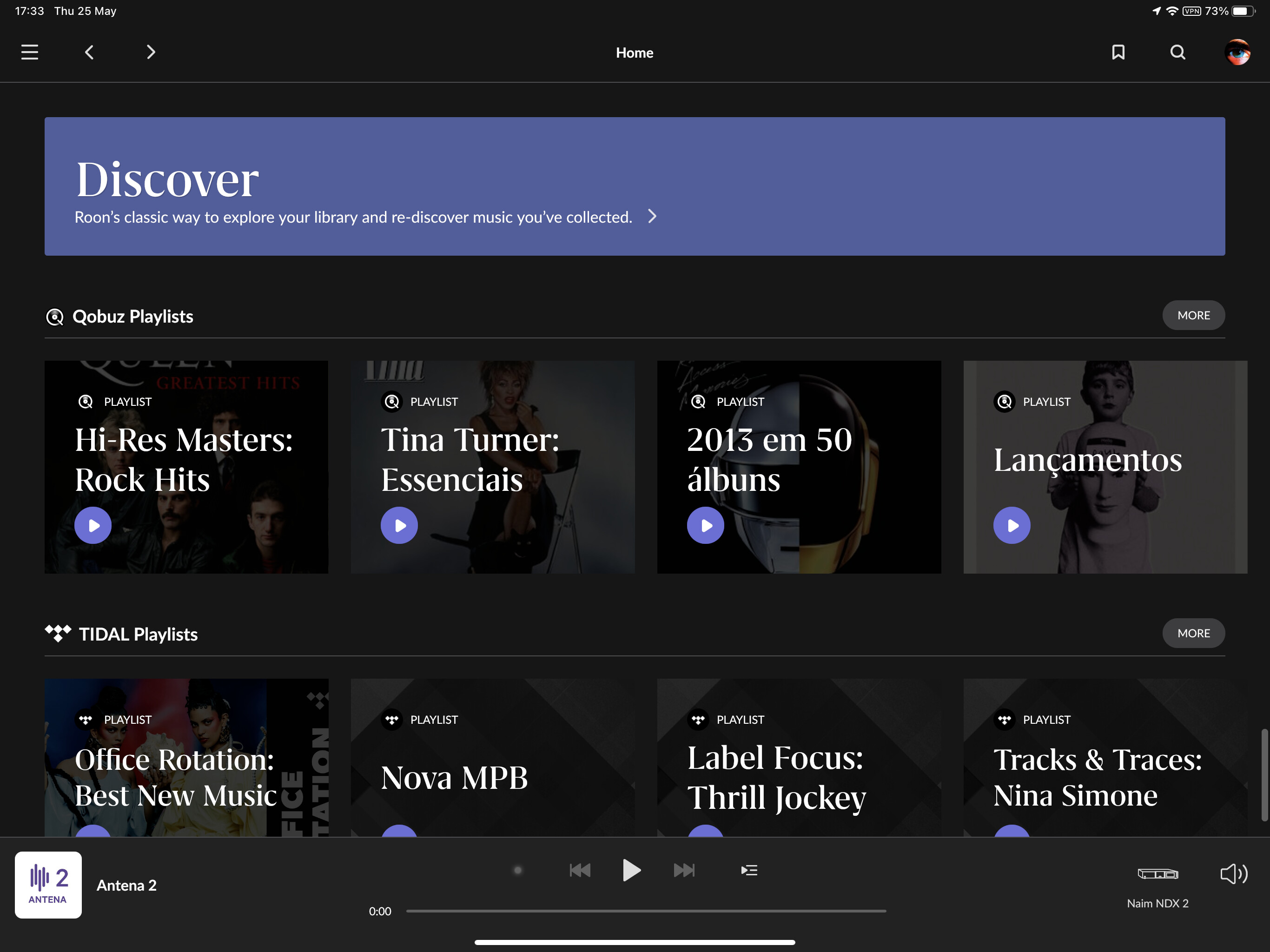Play Hi-Res Masters: Rock Hits playlist
1270x952 pixels.
click(93, 525)
